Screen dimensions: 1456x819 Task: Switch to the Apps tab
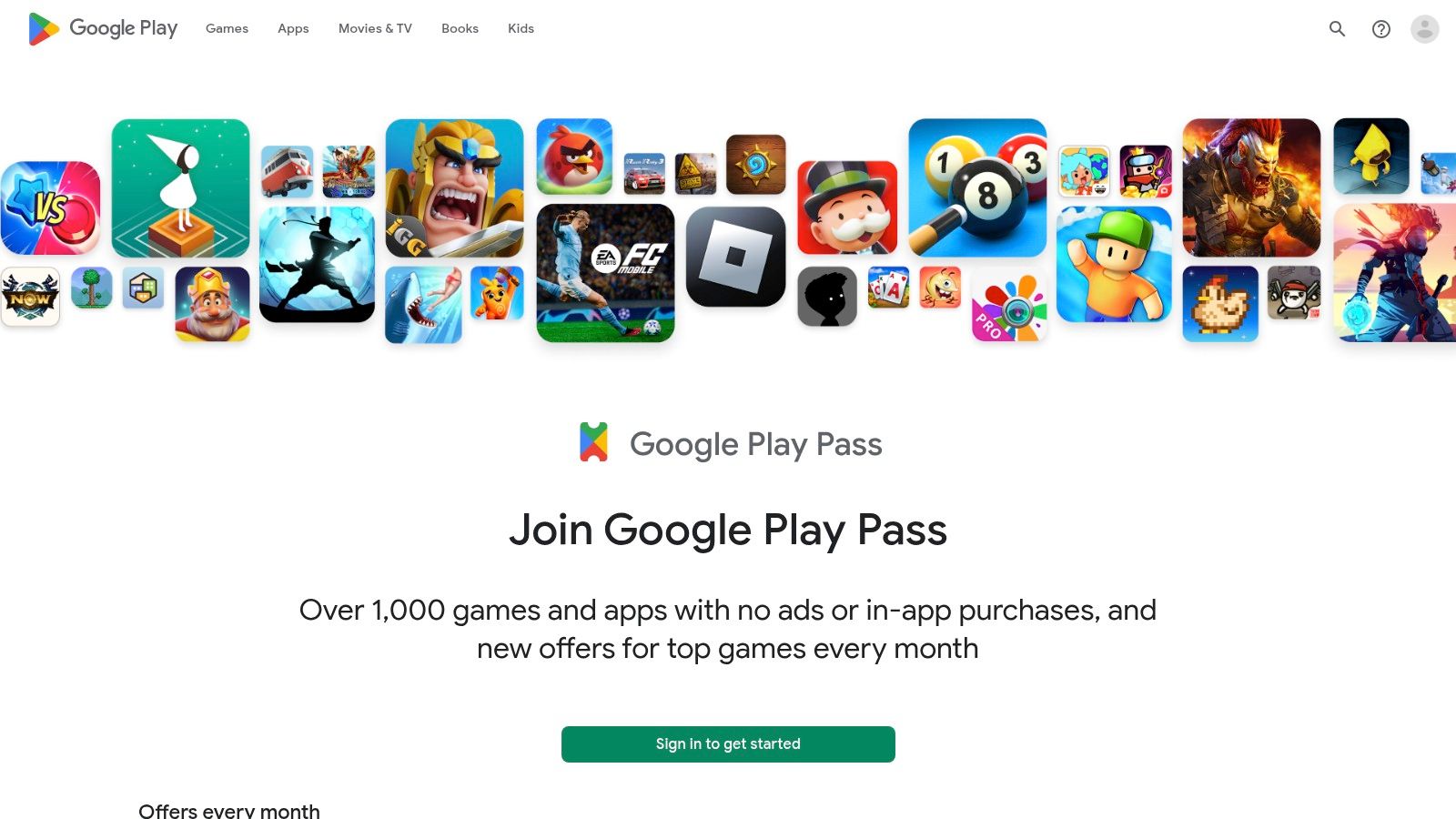[x=293, y=28]
